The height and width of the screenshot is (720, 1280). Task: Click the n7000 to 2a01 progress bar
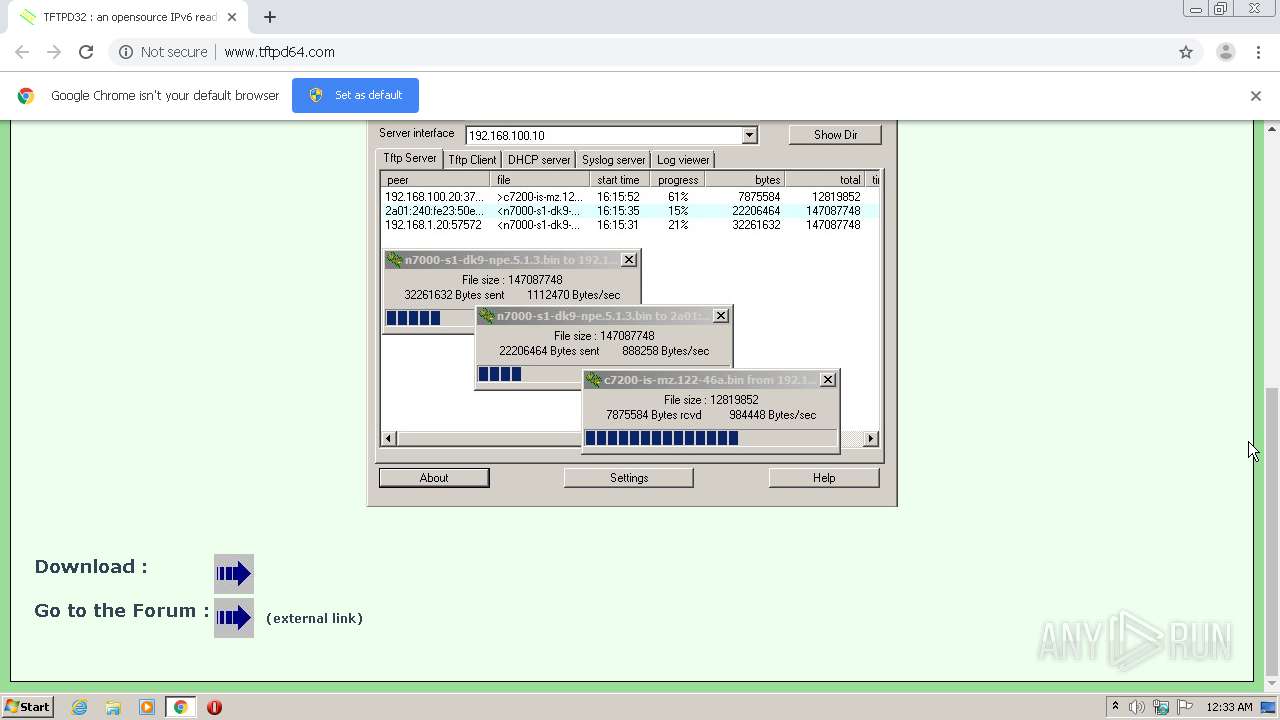click(x=529, y=374)
